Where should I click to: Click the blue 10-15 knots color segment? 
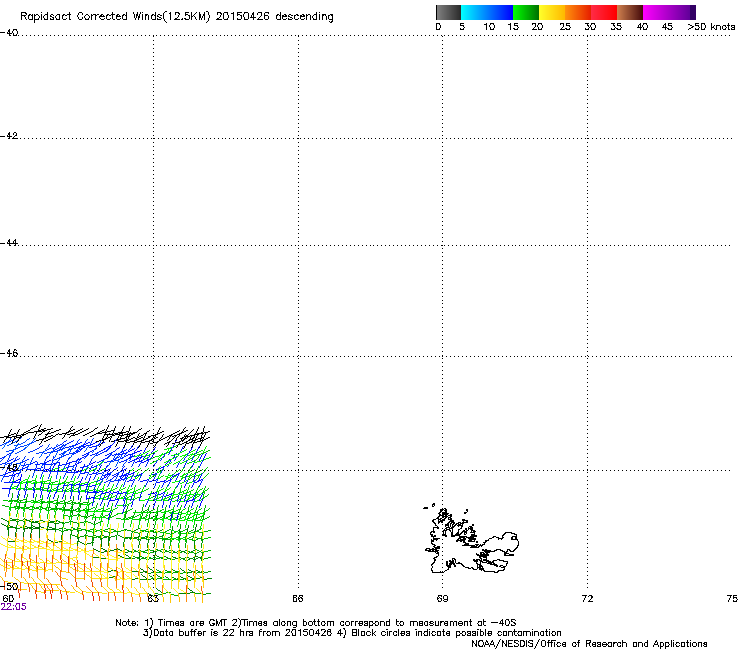coord(500,12)
